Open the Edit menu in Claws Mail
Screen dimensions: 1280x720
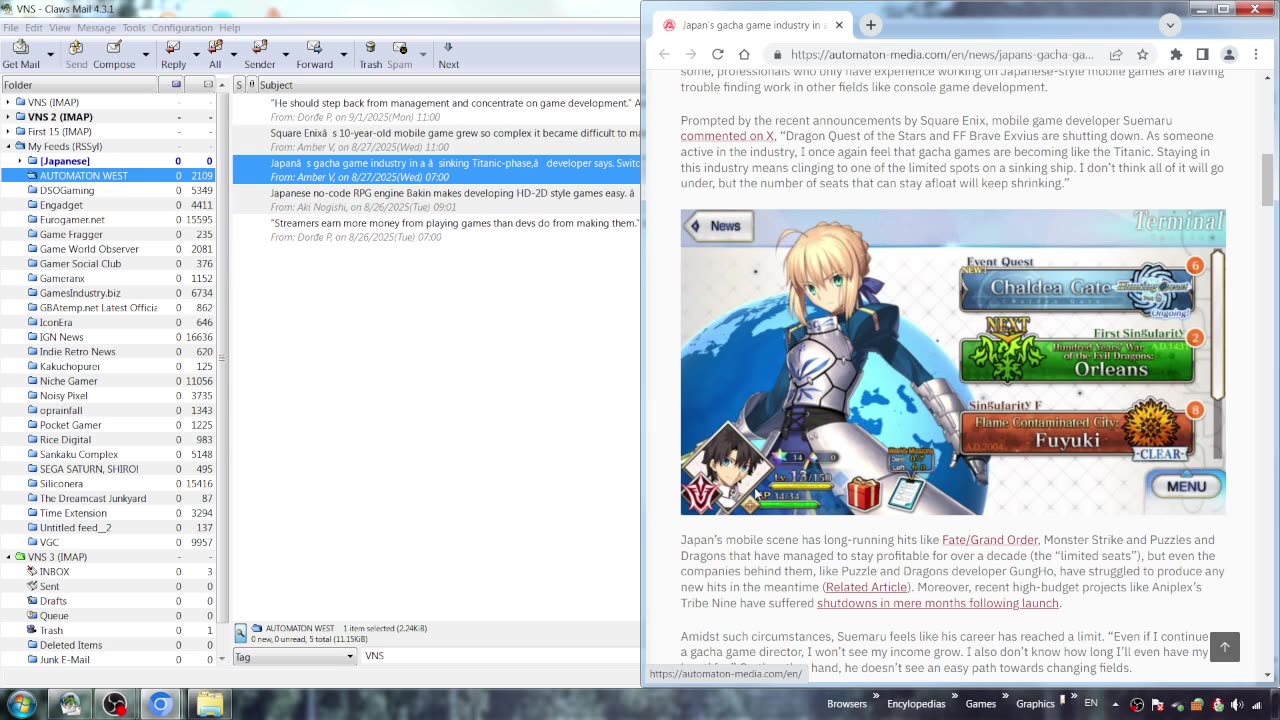(34, 28)
